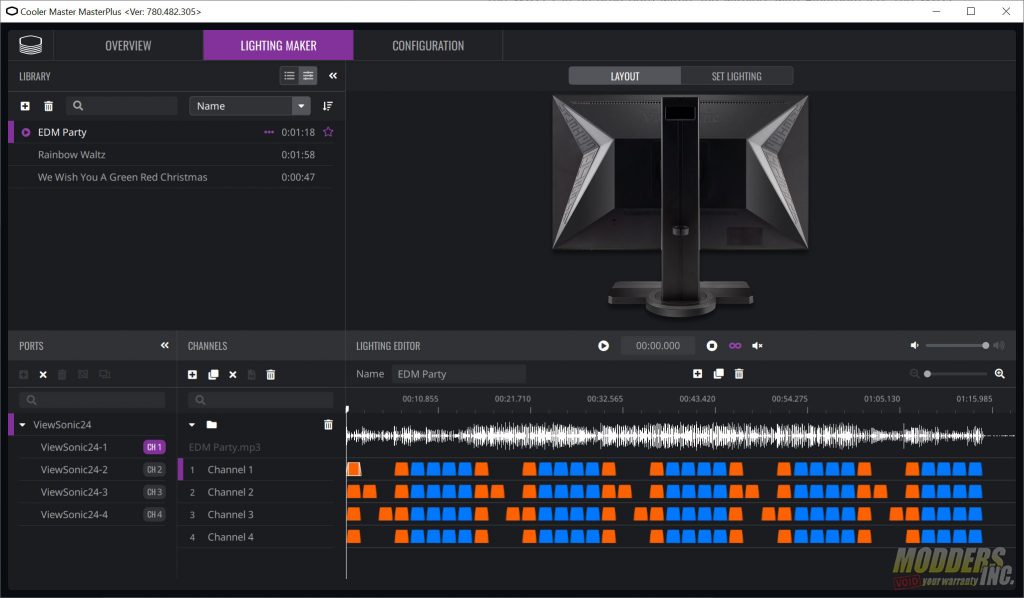The image size is (1024, 598).
Task: Select first orange block in Channel 1 track
Action: (354, 469)
